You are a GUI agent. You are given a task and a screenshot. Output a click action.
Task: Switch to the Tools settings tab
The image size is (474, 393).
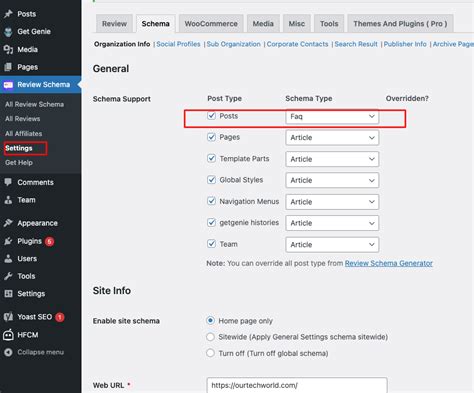(x=329, y=24)
